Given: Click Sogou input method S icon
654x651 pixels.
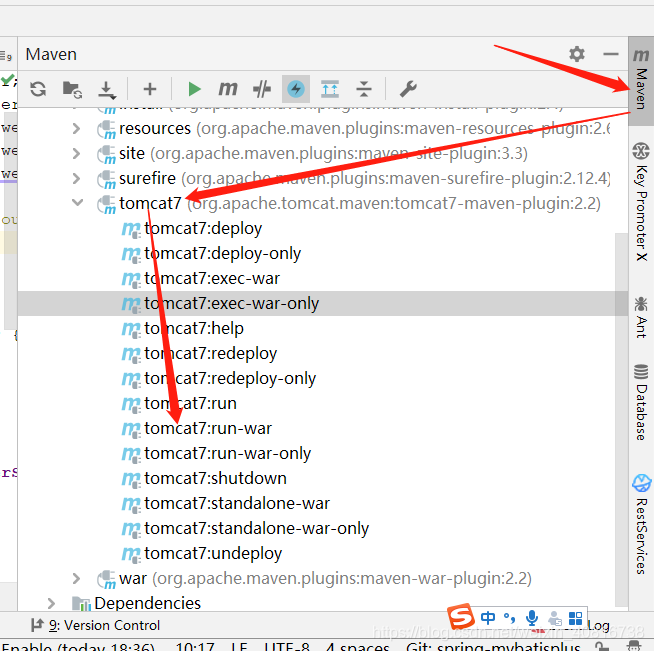Looking at the screenshot, I should pos(460,616).
